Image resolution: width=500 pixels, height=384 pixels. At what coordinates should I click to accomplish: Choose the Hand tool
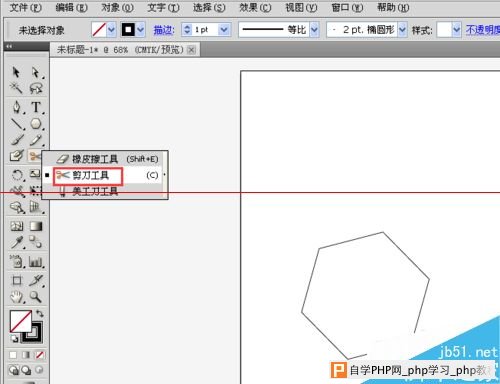click(16, 297)
